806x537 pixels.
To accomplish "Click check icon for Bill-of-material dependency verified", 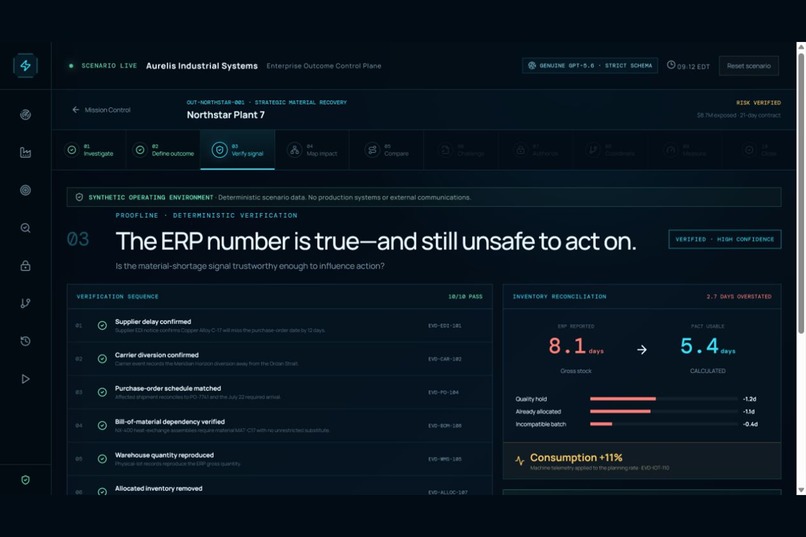I will [x=102, y=425].
